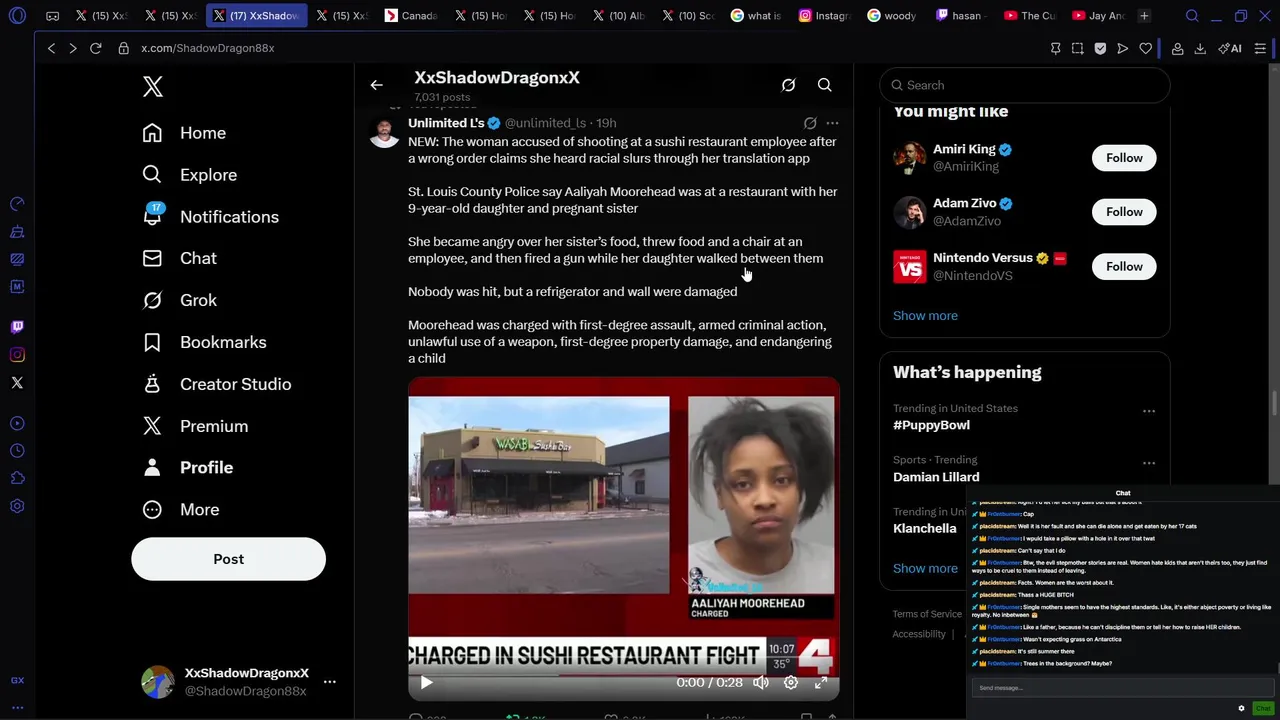1280x720 pixels.
Task: Follow Nintendo Versus
Action: 1124,267
